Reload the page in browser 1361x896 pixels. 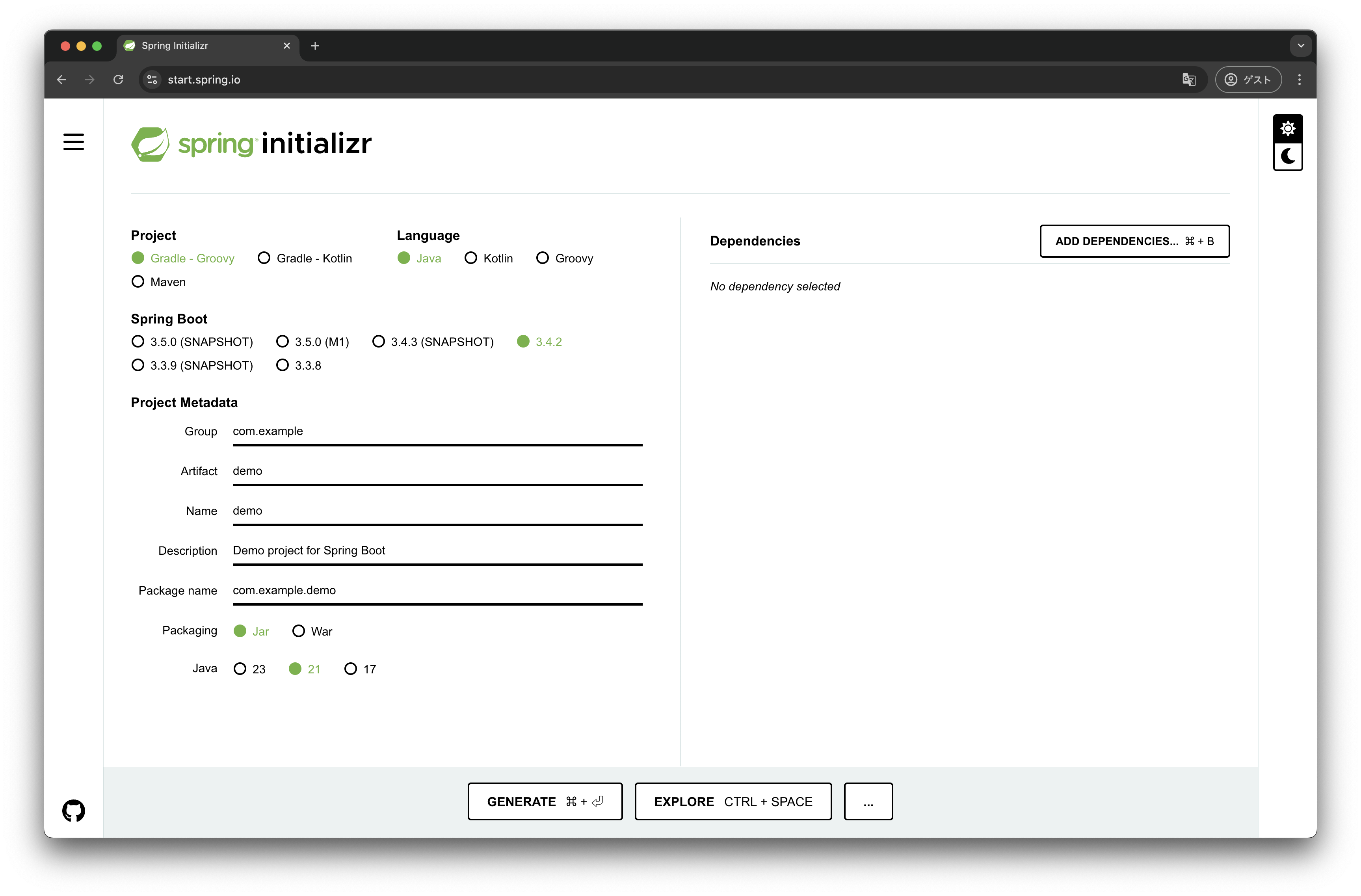coord(118,80)
